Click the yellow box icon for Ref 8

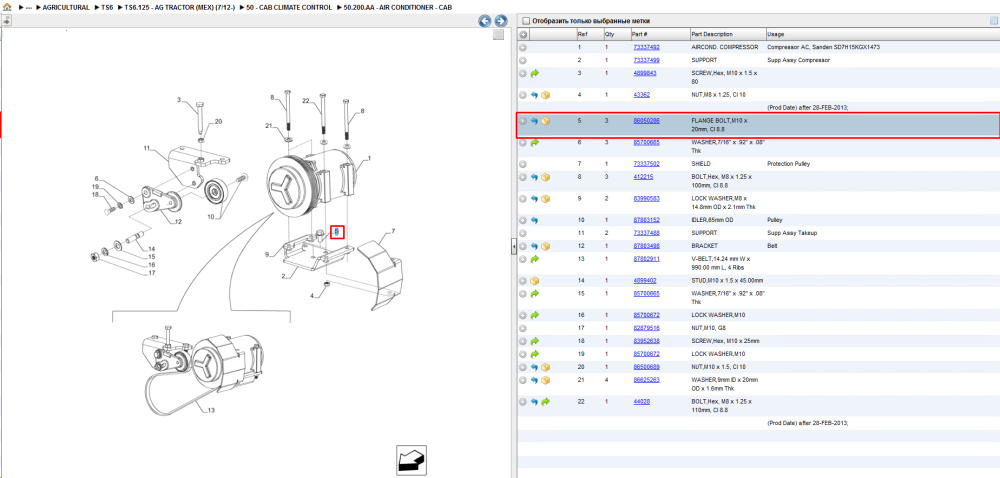click(x=546, y=177)
